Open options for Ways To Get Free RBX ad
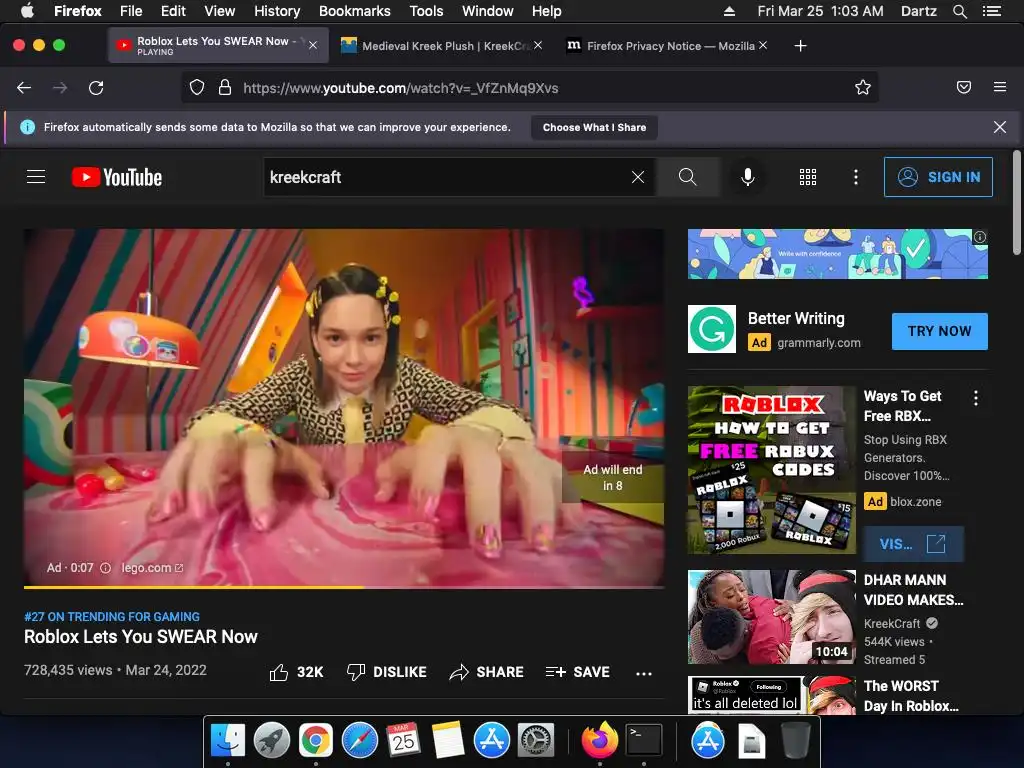 (976, 398)
